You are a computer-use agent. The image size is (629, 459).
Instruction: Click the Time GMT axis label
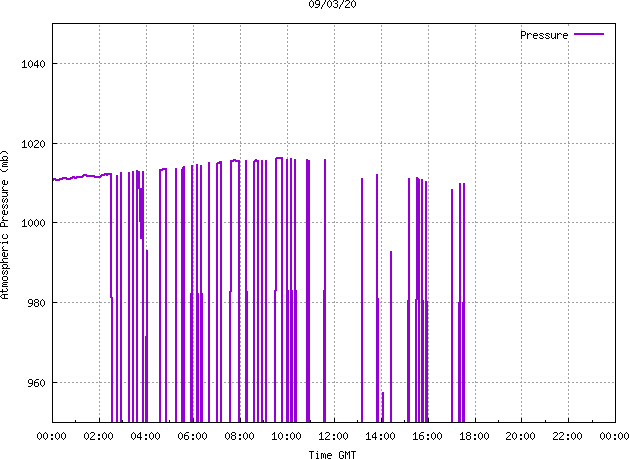(x=333, y=454)
